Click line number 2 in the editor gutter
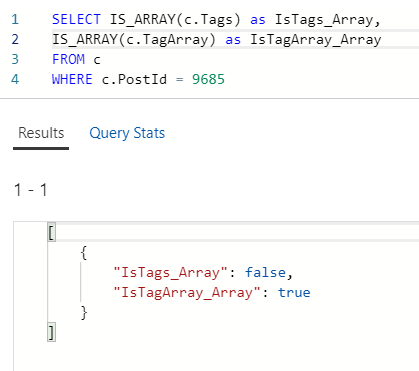This screenshot has height=371, width=419. (15, 39)
